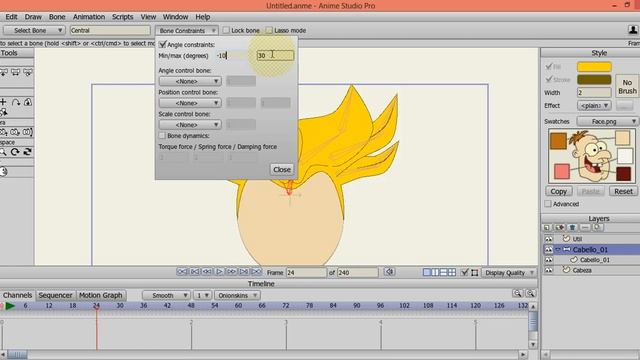Enable the Lock bone checkbox

pos(226,30)
